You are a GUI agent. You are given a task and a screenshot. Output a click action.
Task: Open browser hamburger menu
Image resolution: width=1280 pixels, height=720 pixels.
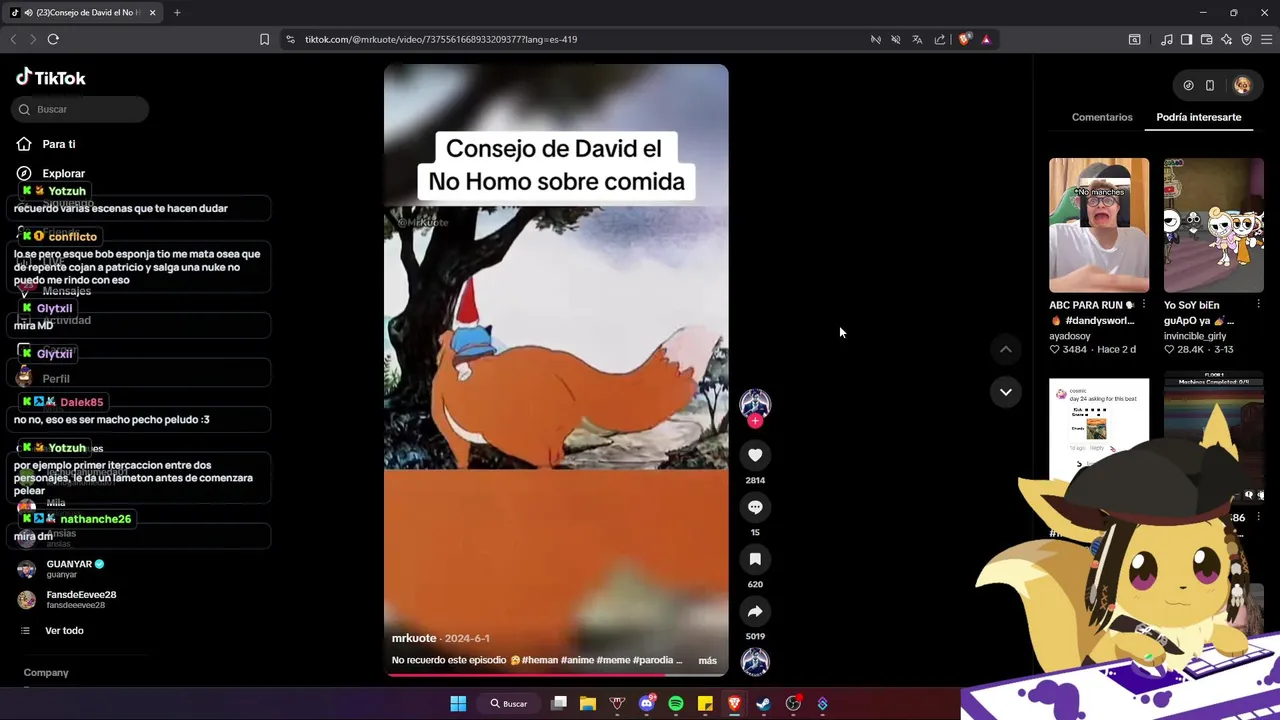pyautogui.click(x=1267, y=39)
